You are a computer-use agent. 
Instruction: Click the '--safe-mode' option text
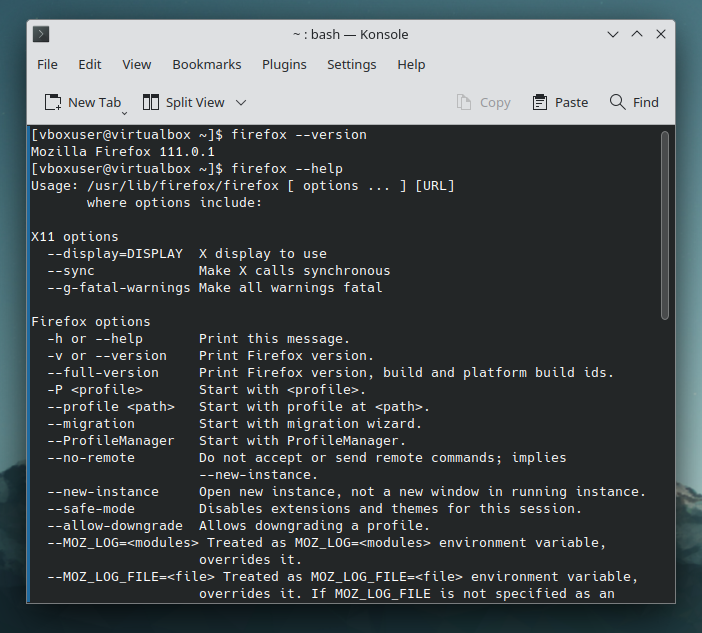pyautogui.click(x=91, y=509)
